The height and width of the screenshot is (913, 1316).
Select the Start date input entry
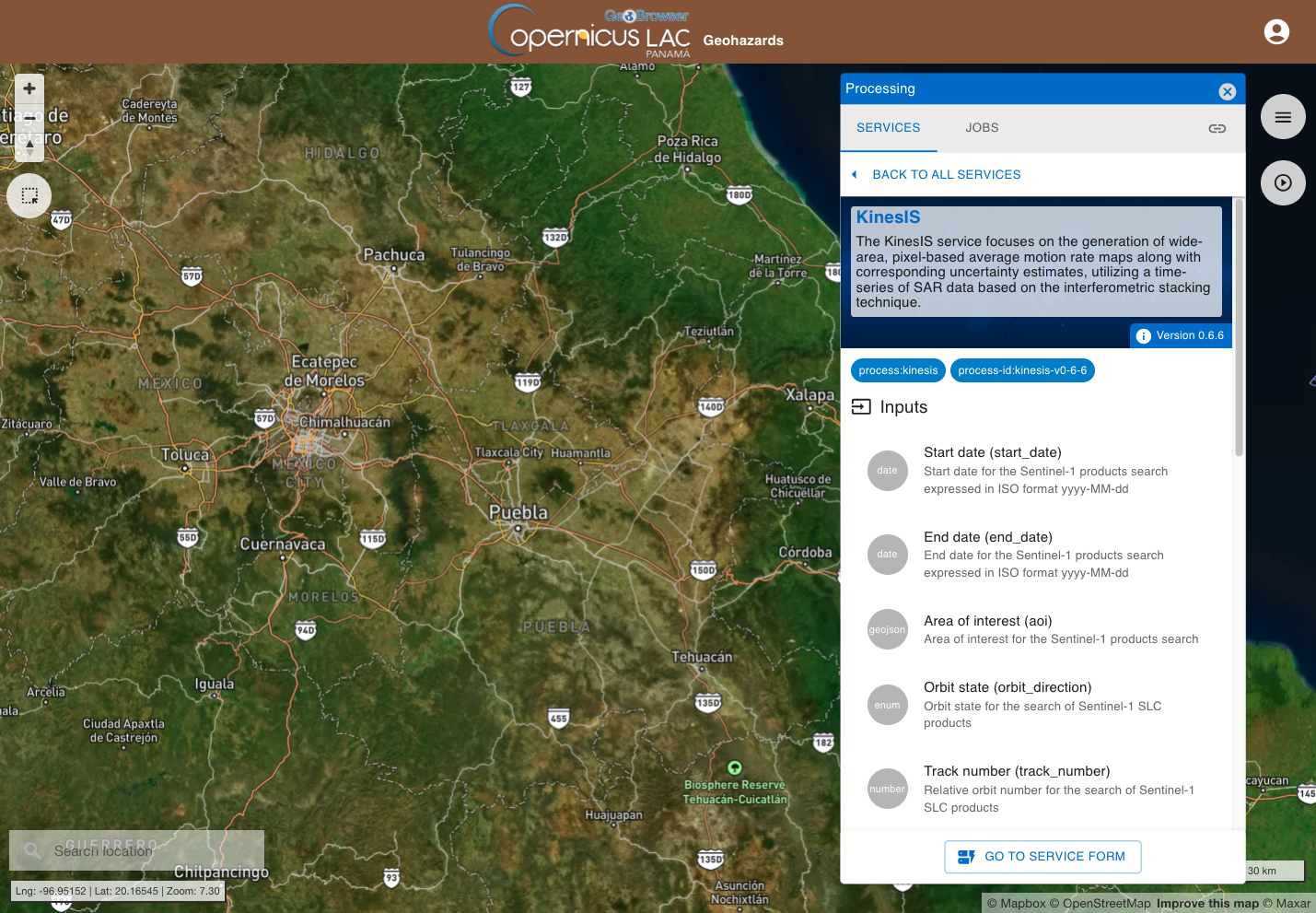[1036, 471]
